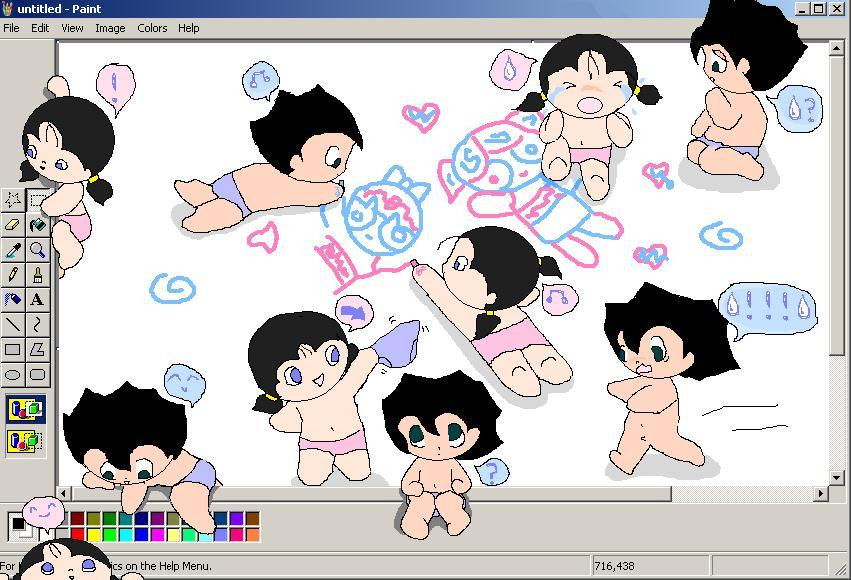Pick the Eraser tool
The width and height of the screenshot is (851, 580).
coord(12,225)
